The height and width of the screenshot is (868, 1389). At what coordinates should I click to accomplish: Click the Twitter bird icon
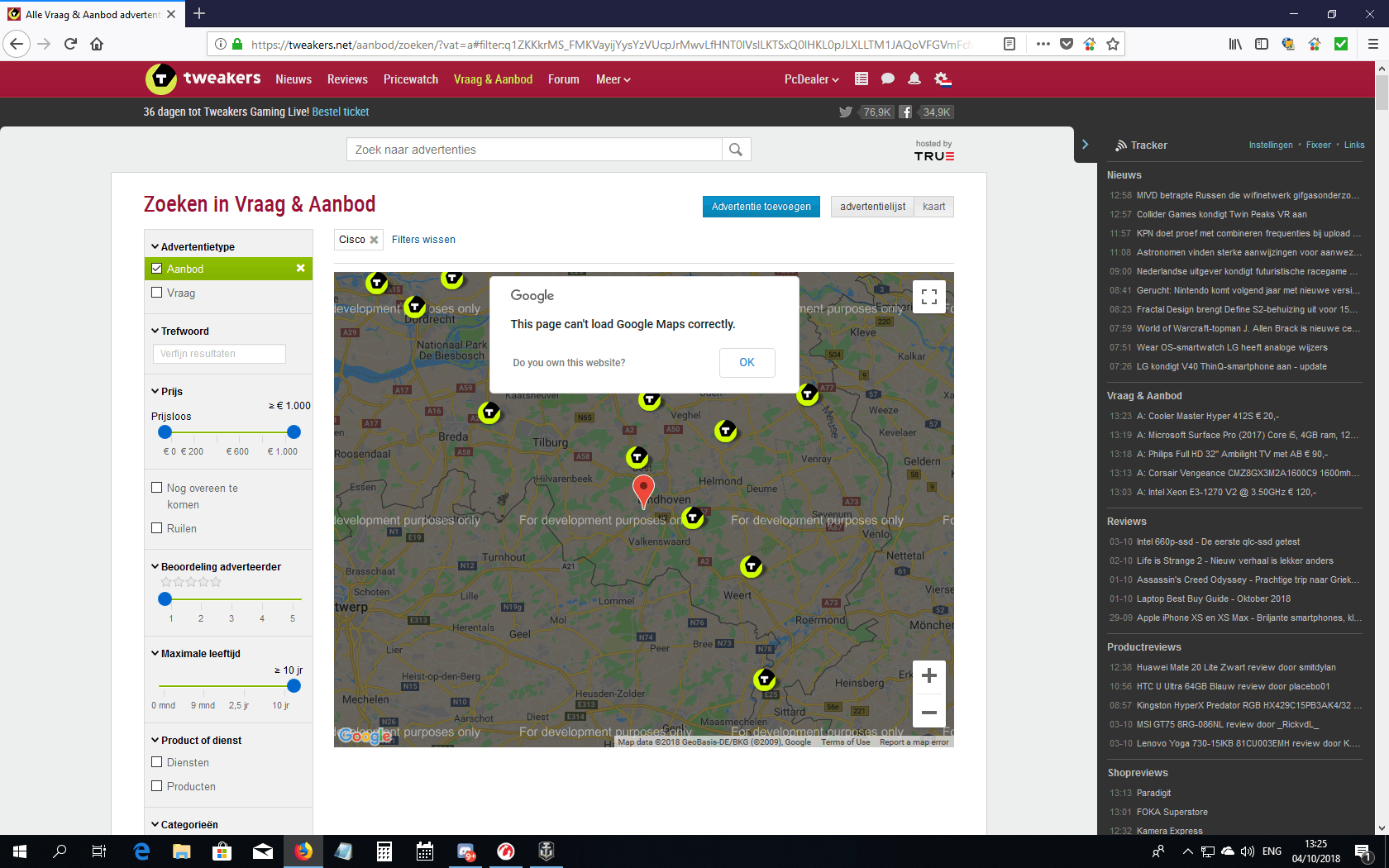click(x=845, y=112)
